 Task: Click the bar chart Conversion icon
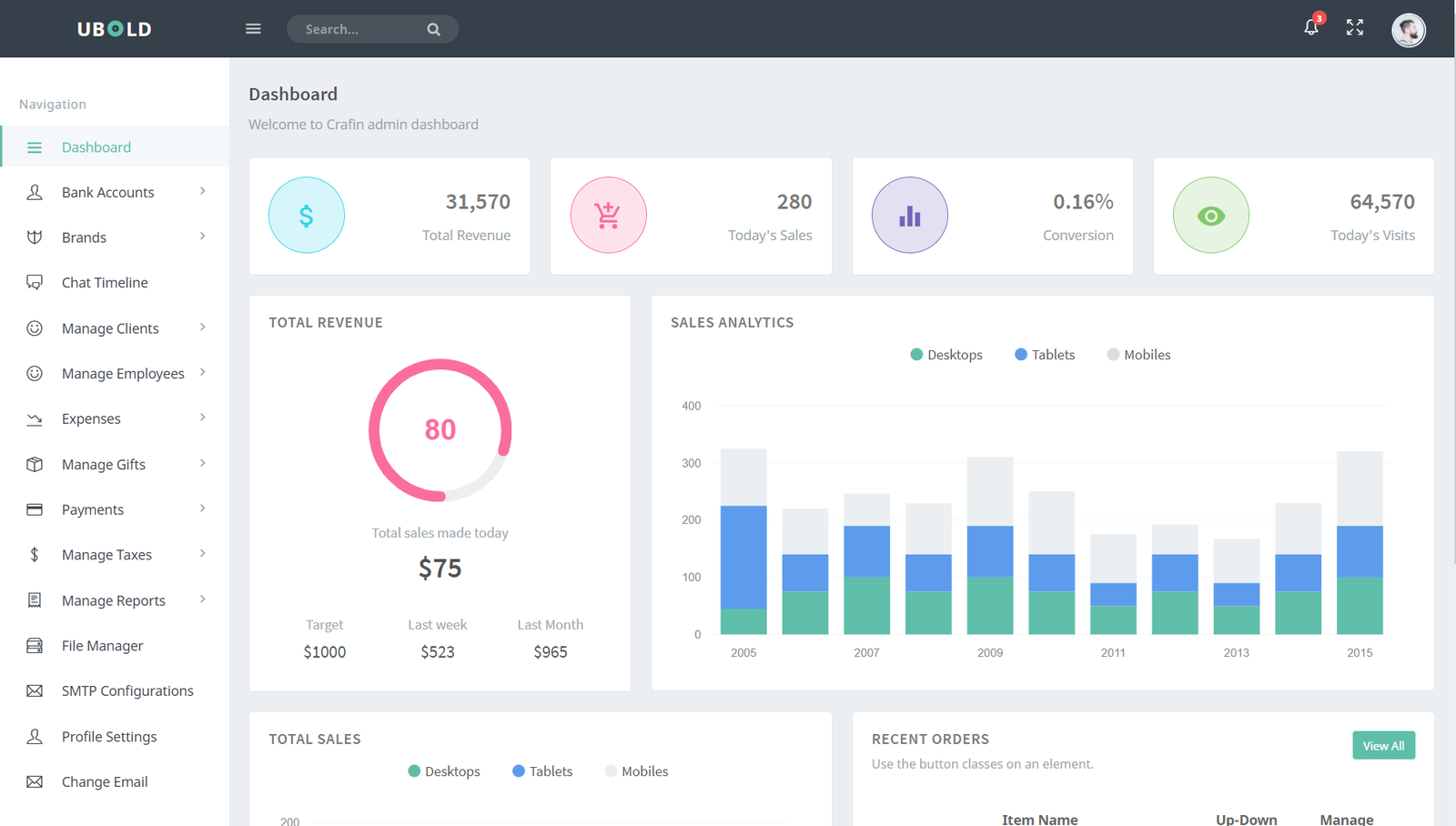tap(910, 216)
